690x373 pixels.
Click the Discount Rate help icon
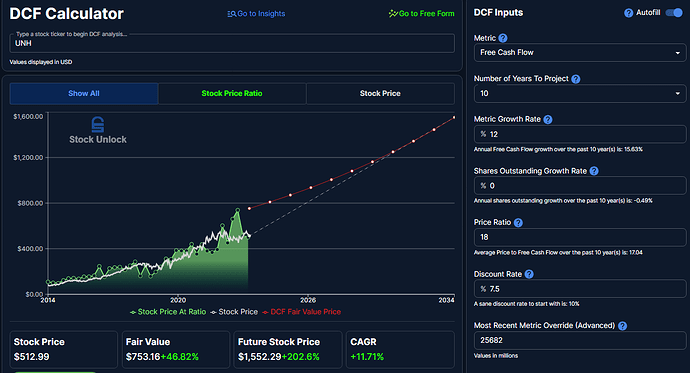click(x=529, y=274)
